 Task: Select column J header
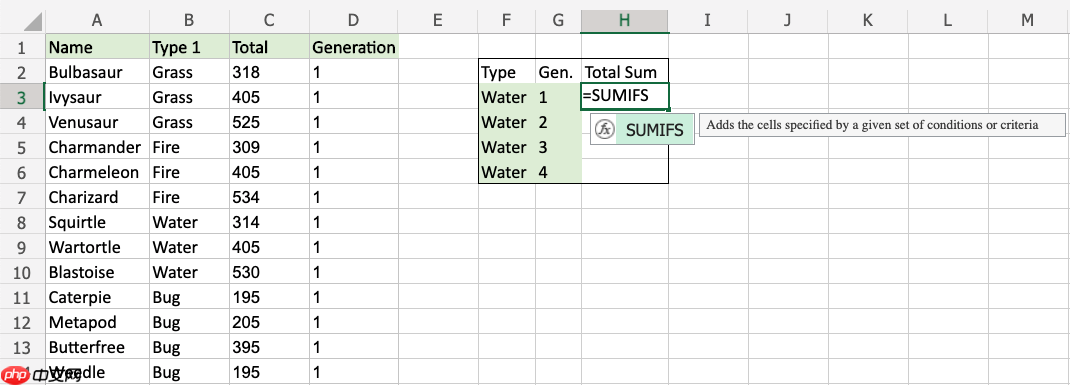click(x=788, y=20)
